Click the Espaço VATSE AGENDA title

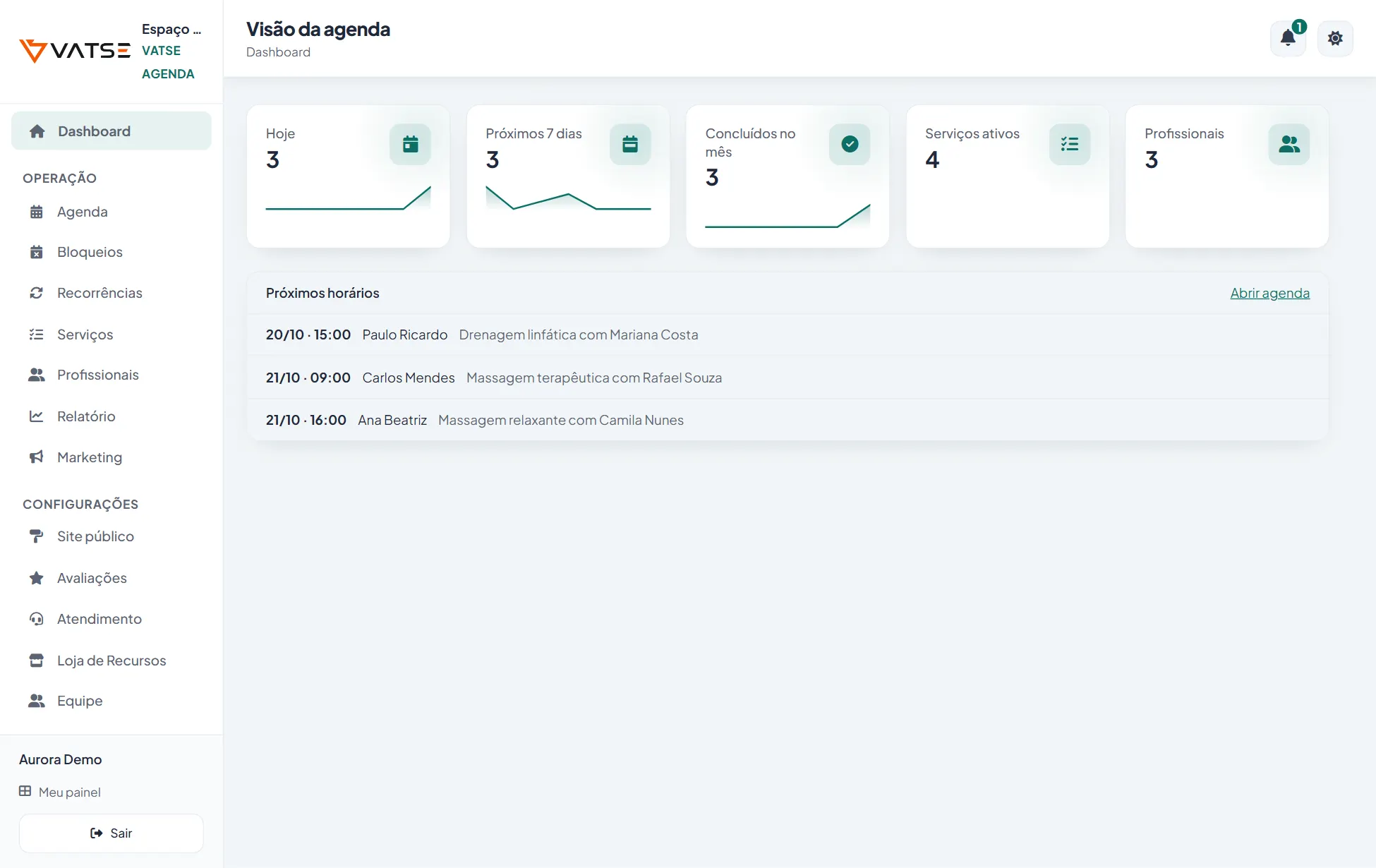(171, 51)
